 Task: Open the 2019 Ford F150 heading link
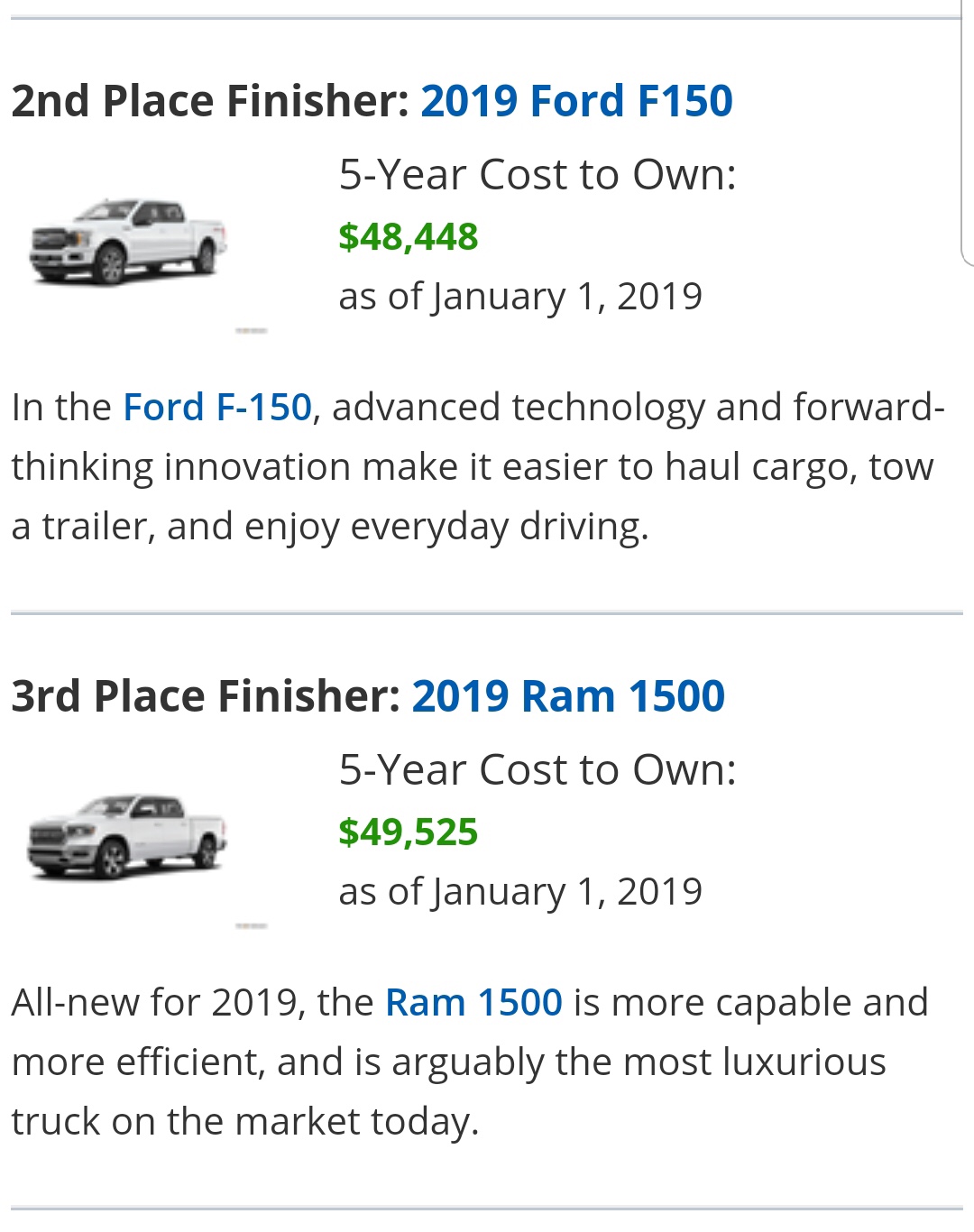(576, 100)
